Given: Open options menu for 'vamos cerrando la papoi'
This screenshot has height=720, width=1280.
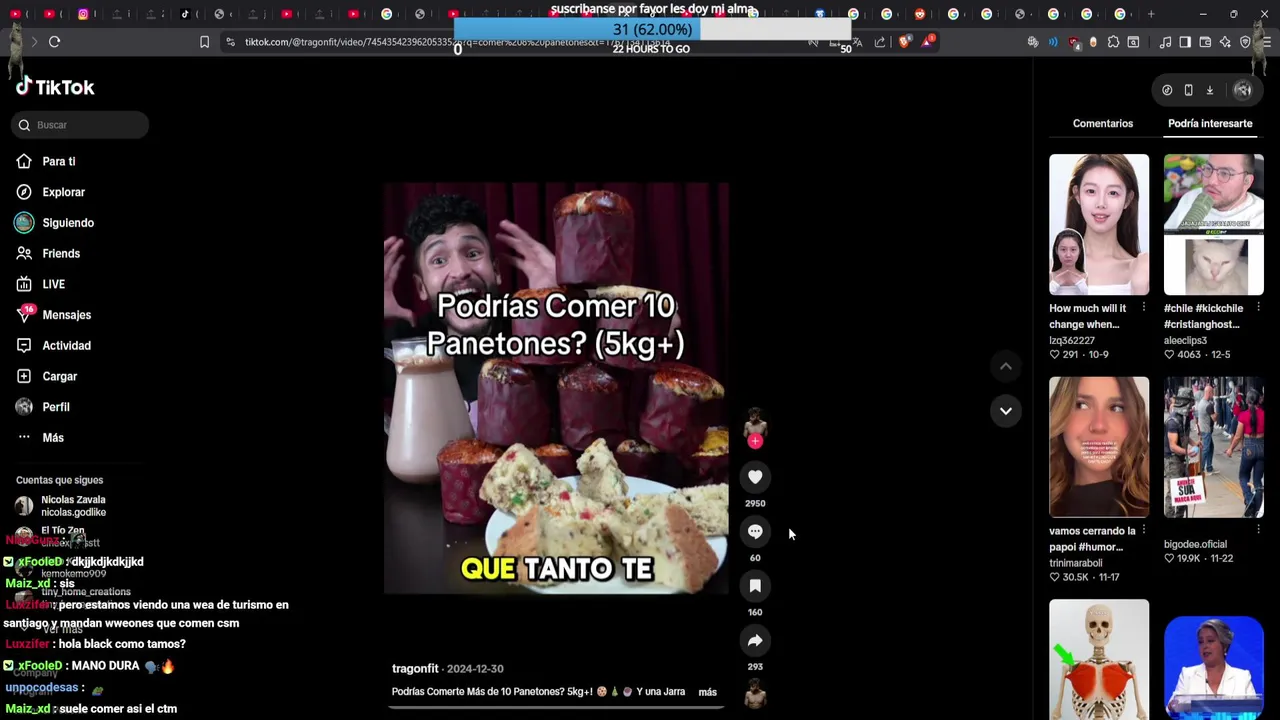Looking at the screenshot, I should (1143, 531).
